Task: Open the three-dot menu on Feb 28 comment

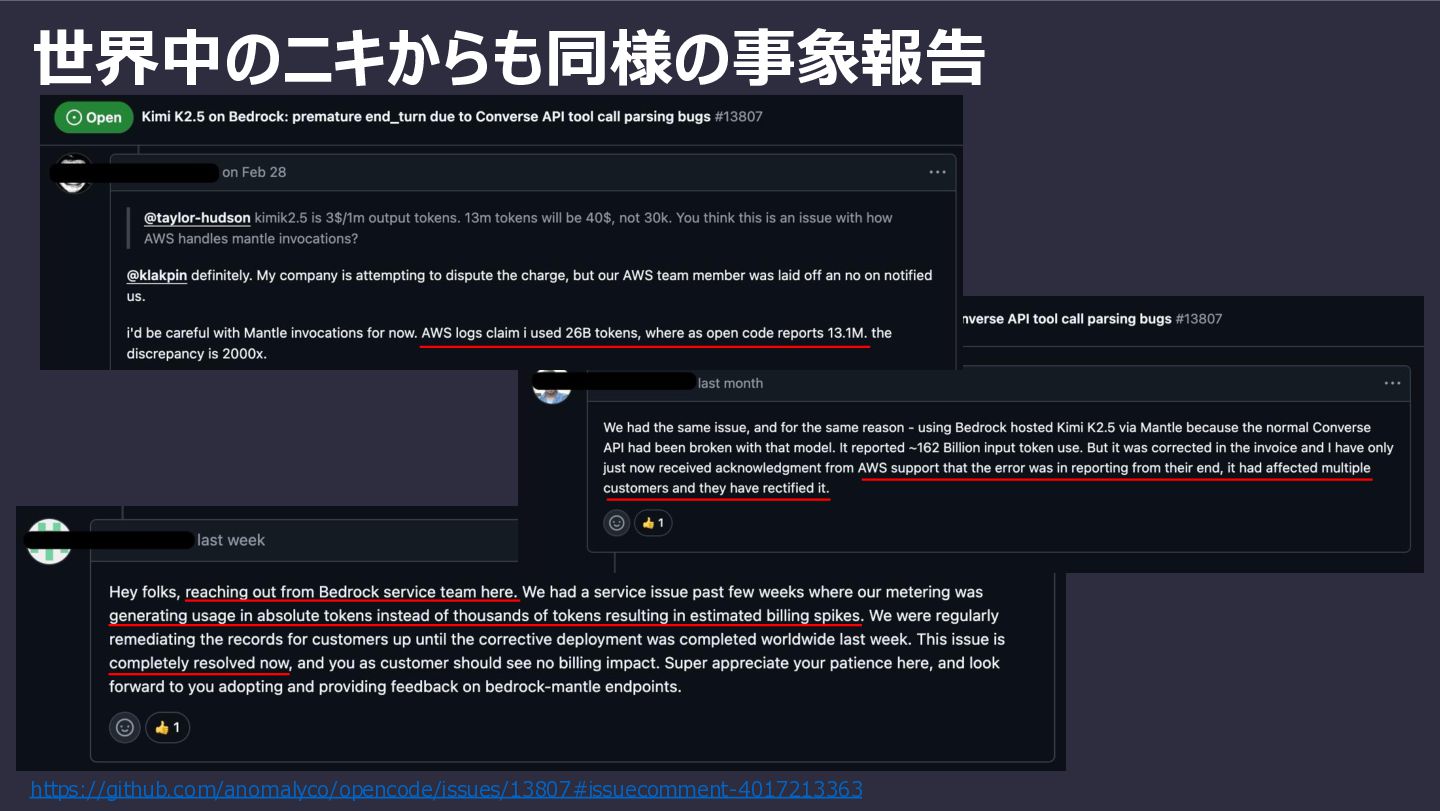Action: (937, 172)
